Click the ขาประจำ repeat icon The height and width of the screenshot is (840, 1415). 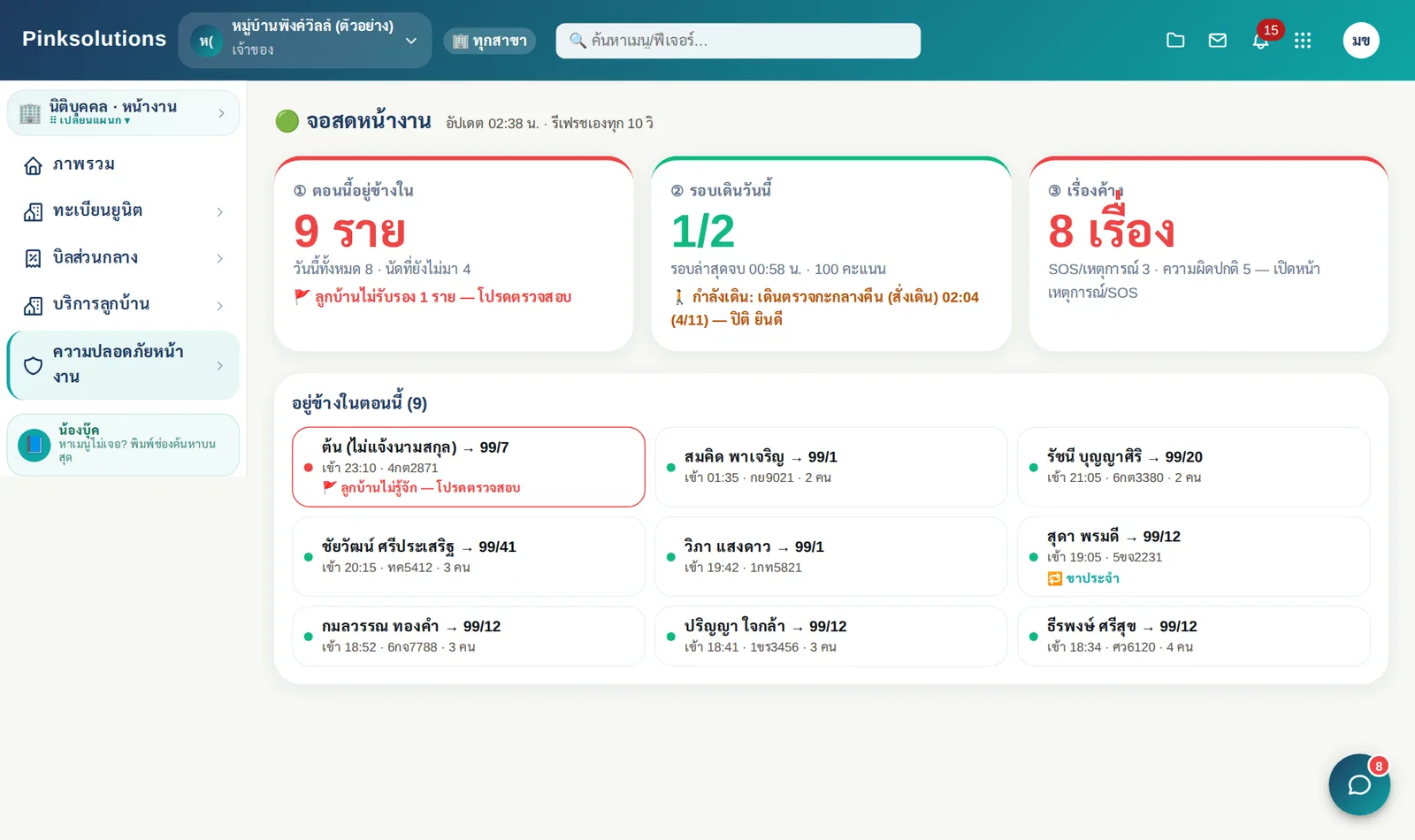(x=1054, y=578)
